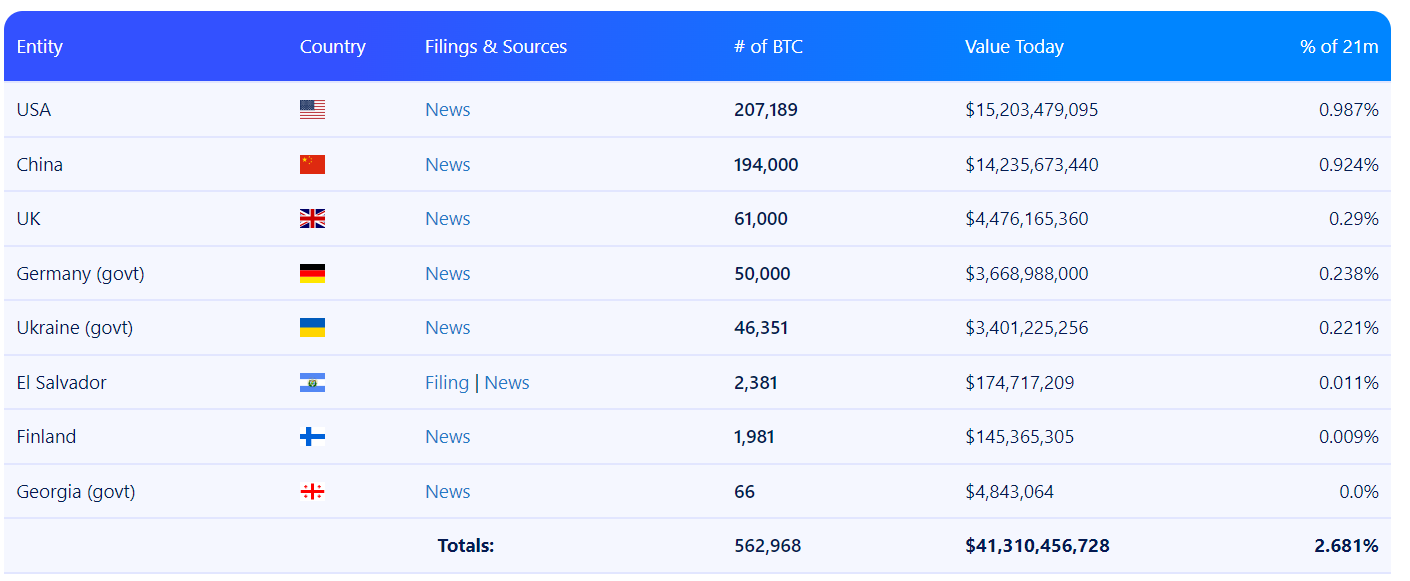Click the 0.221% percentage cell

(x=1349, y=328)
